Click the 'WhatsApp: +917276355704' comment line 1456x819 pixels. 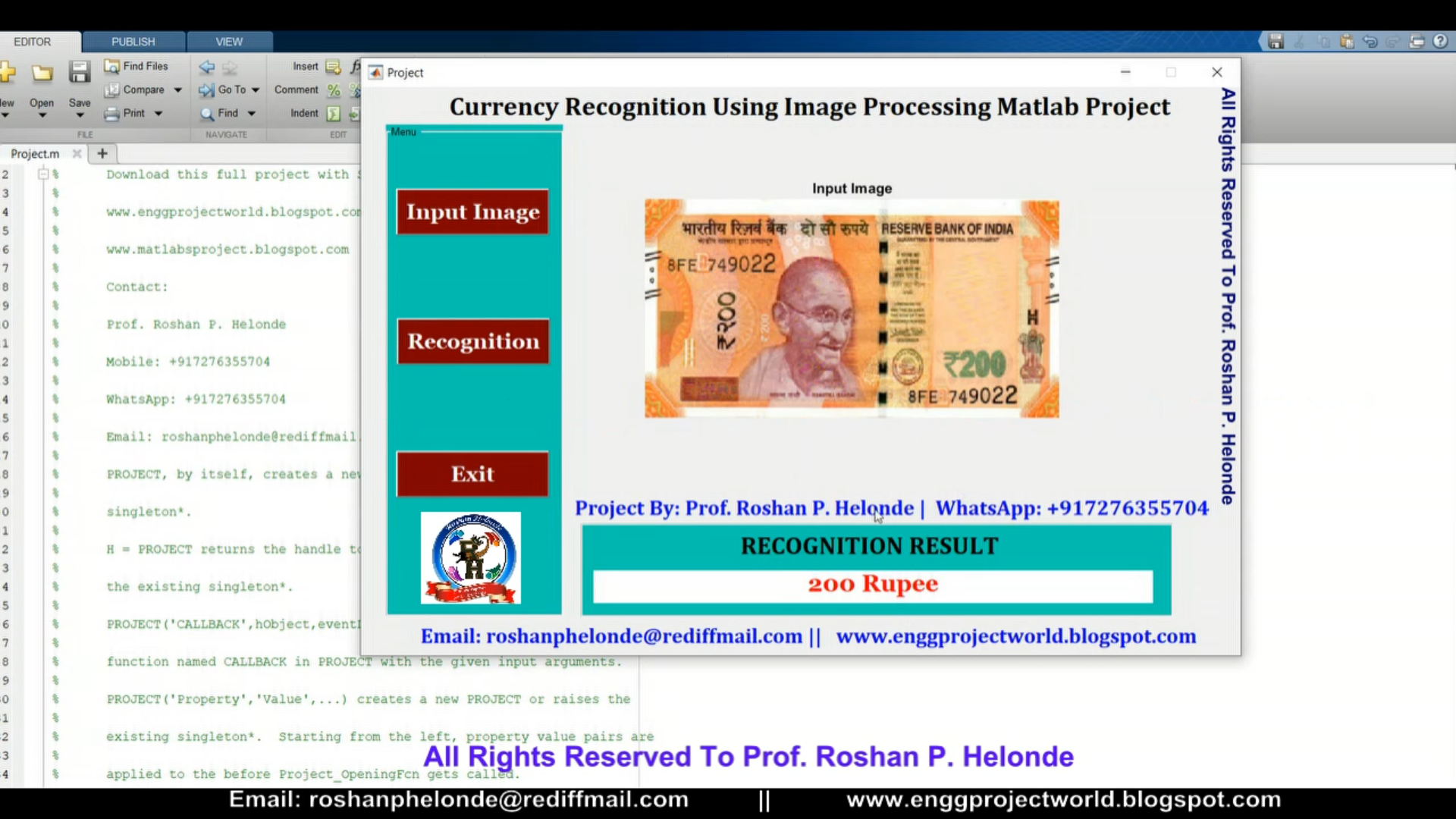tap(196, 399)
